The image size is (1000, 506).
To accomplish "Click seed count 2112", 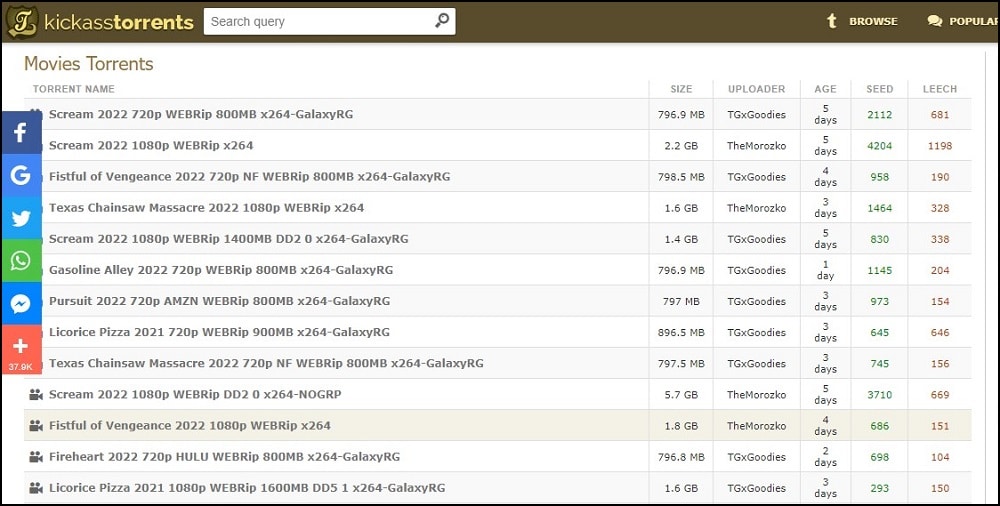I will 879,115.
